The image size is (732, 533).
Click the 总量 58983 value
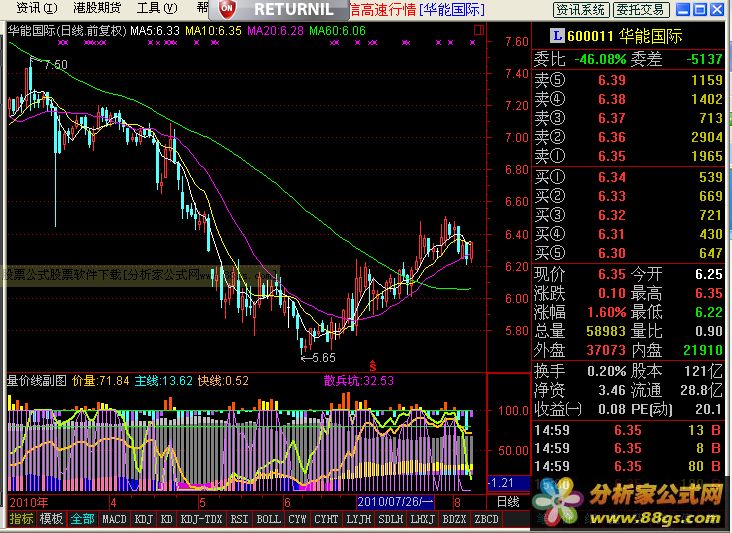click(605, 331)
